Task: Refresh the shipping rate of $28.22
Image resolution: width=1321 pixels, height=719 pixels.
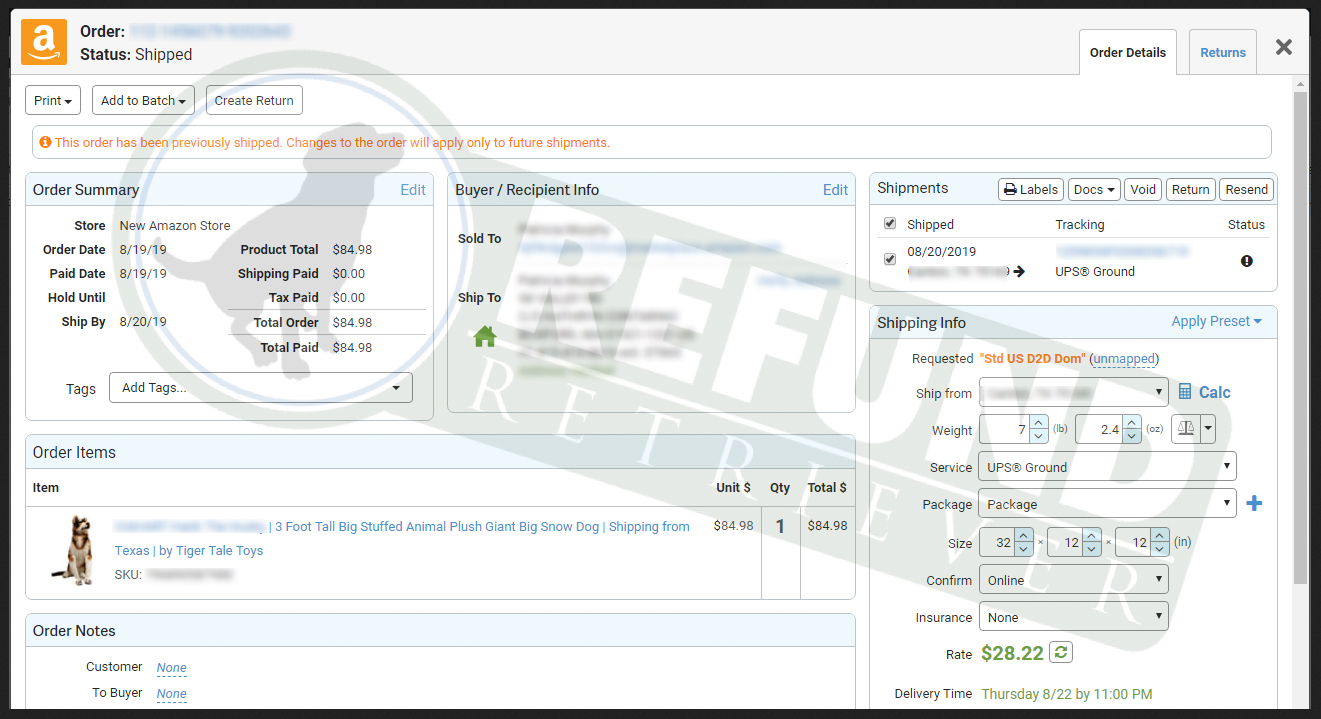Action: tap(1062, 653)
